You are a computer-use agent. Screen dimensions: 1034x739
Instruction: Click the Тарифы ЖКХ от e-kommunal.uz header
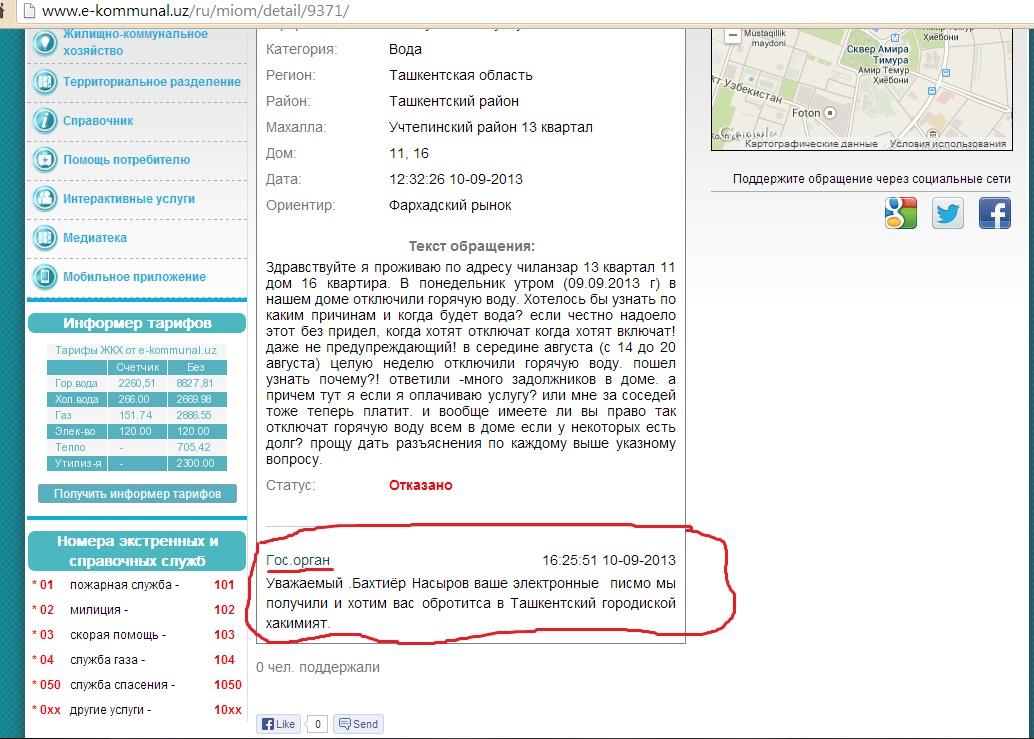(x=136, y=350)
